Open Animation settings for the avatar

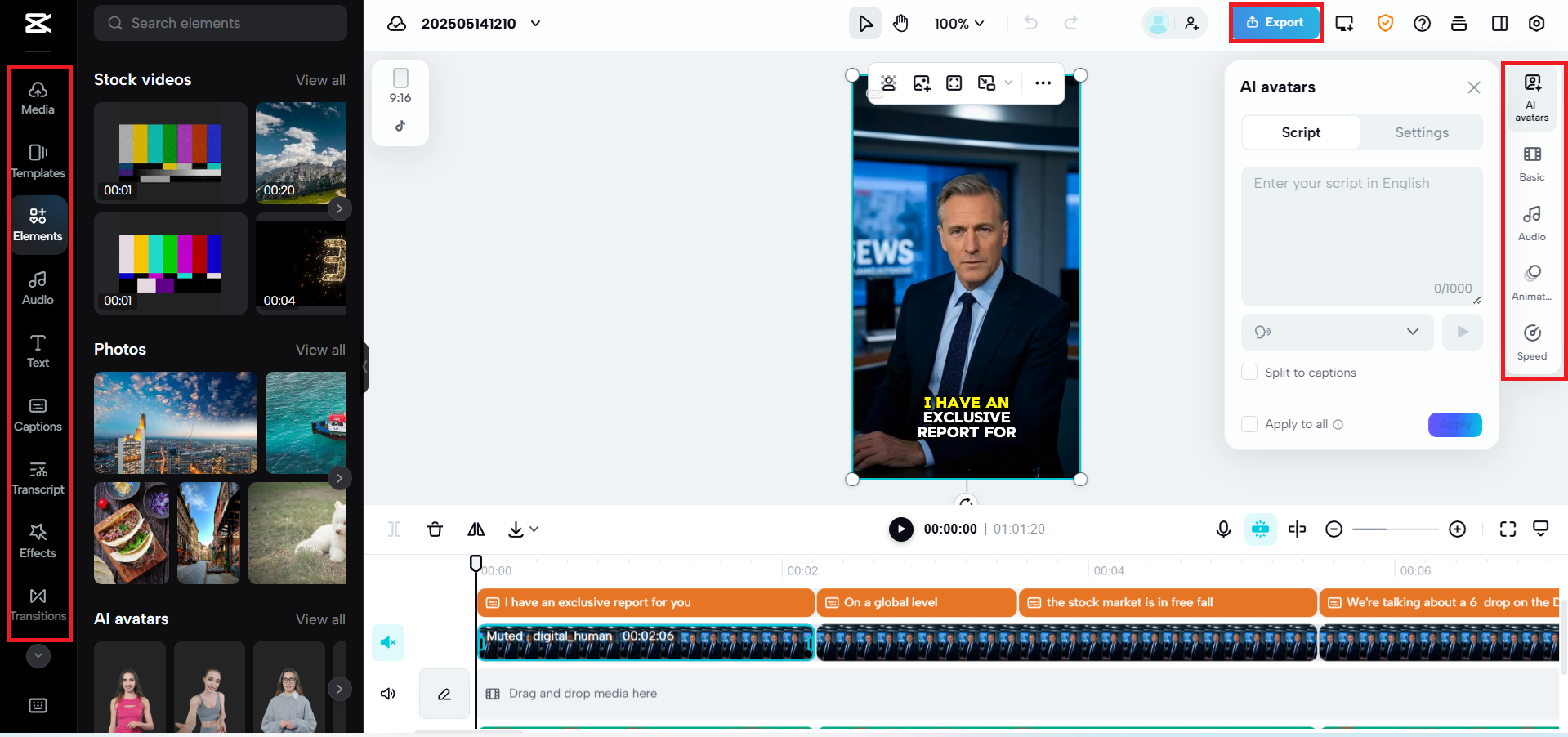1531,281
